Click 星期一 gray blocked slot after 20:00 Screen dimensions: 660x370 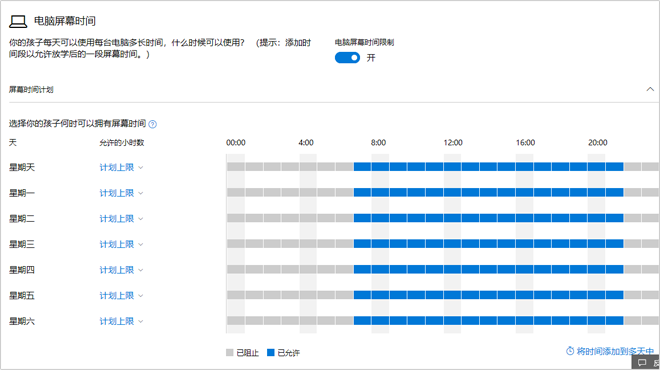pyautogui.click(x=632, y=192)
